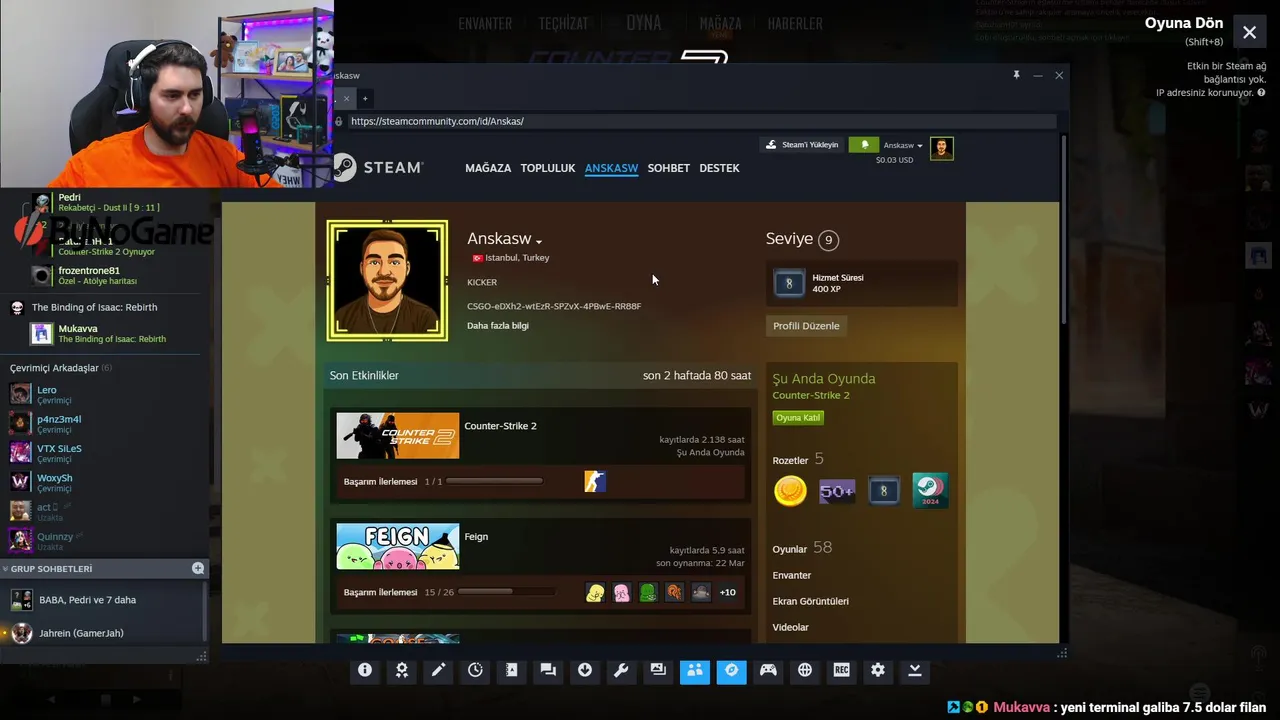Viewport: 1280px width, 720px height.
Task: Click the CS2 achievement icon
Action: pos(595,482)
